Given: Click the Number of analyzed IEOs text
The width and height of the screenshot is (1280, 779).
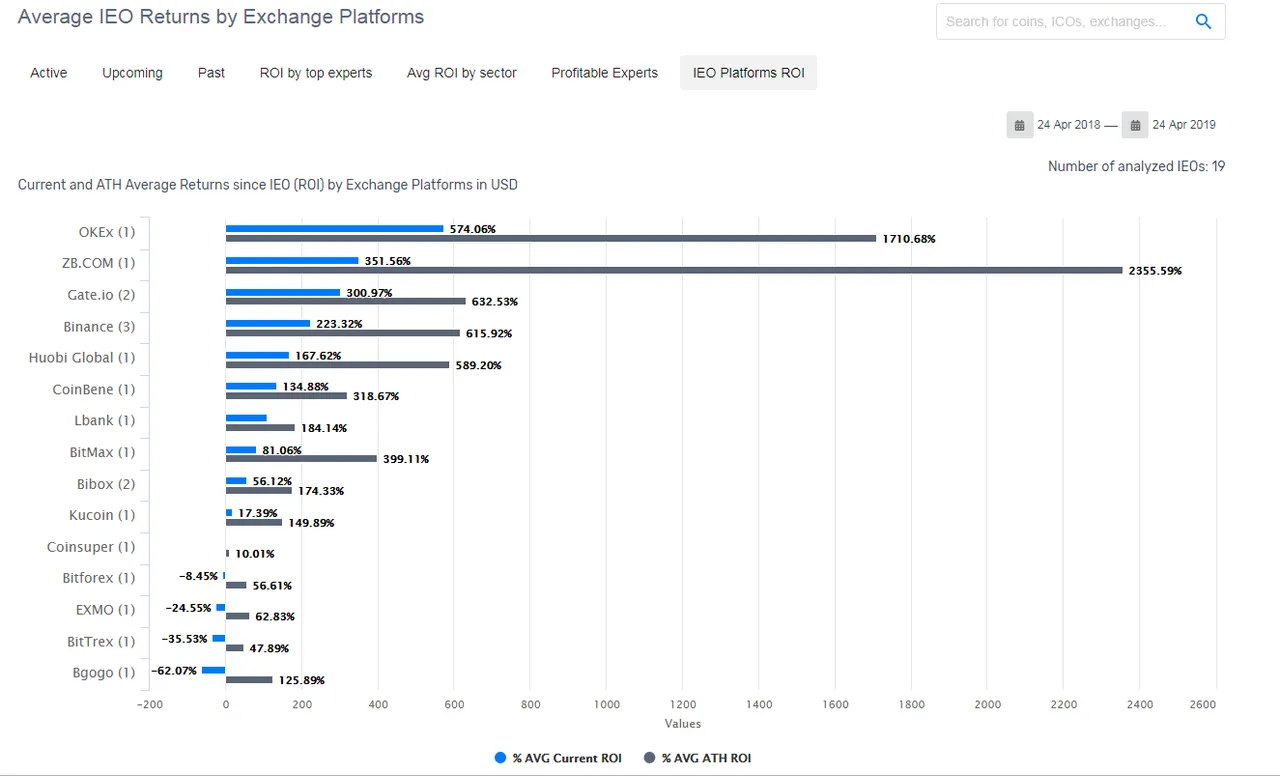Looking at the screenshot, I should 1136,166.
